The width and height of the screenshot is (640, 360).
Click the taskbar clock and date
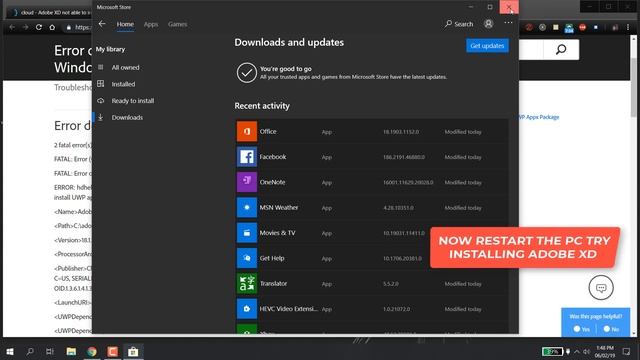(604, 351)
